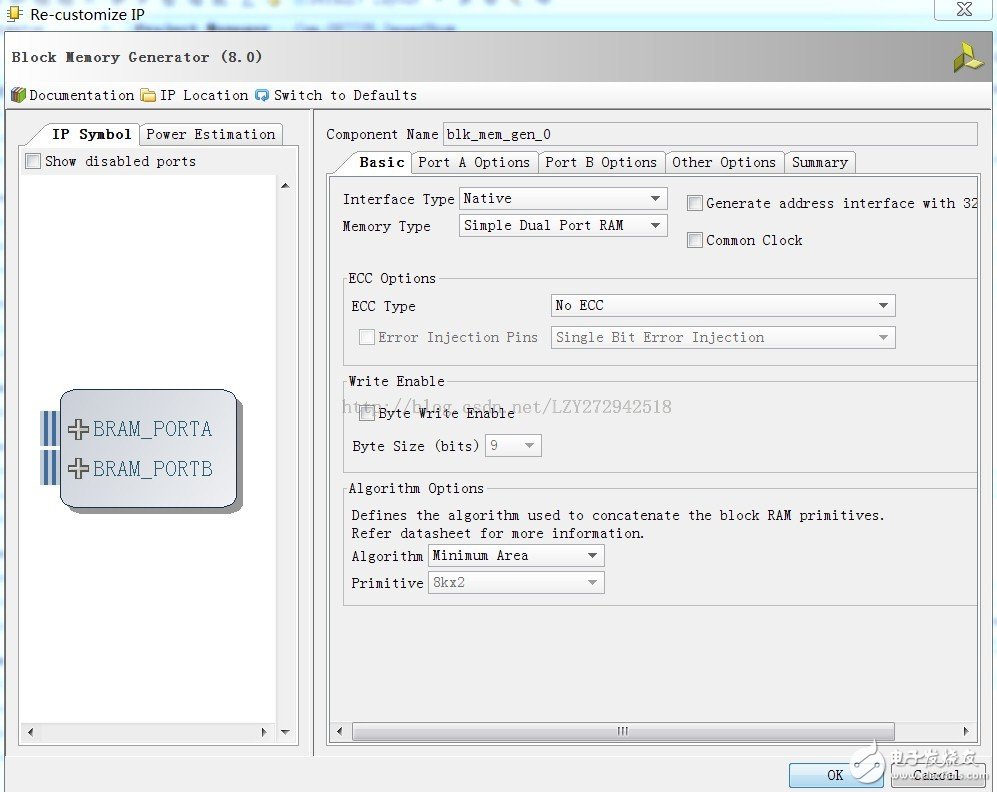Screen dimensions: 997x792
Task: Expand the ECC Type dropdown
Action: 723,306
